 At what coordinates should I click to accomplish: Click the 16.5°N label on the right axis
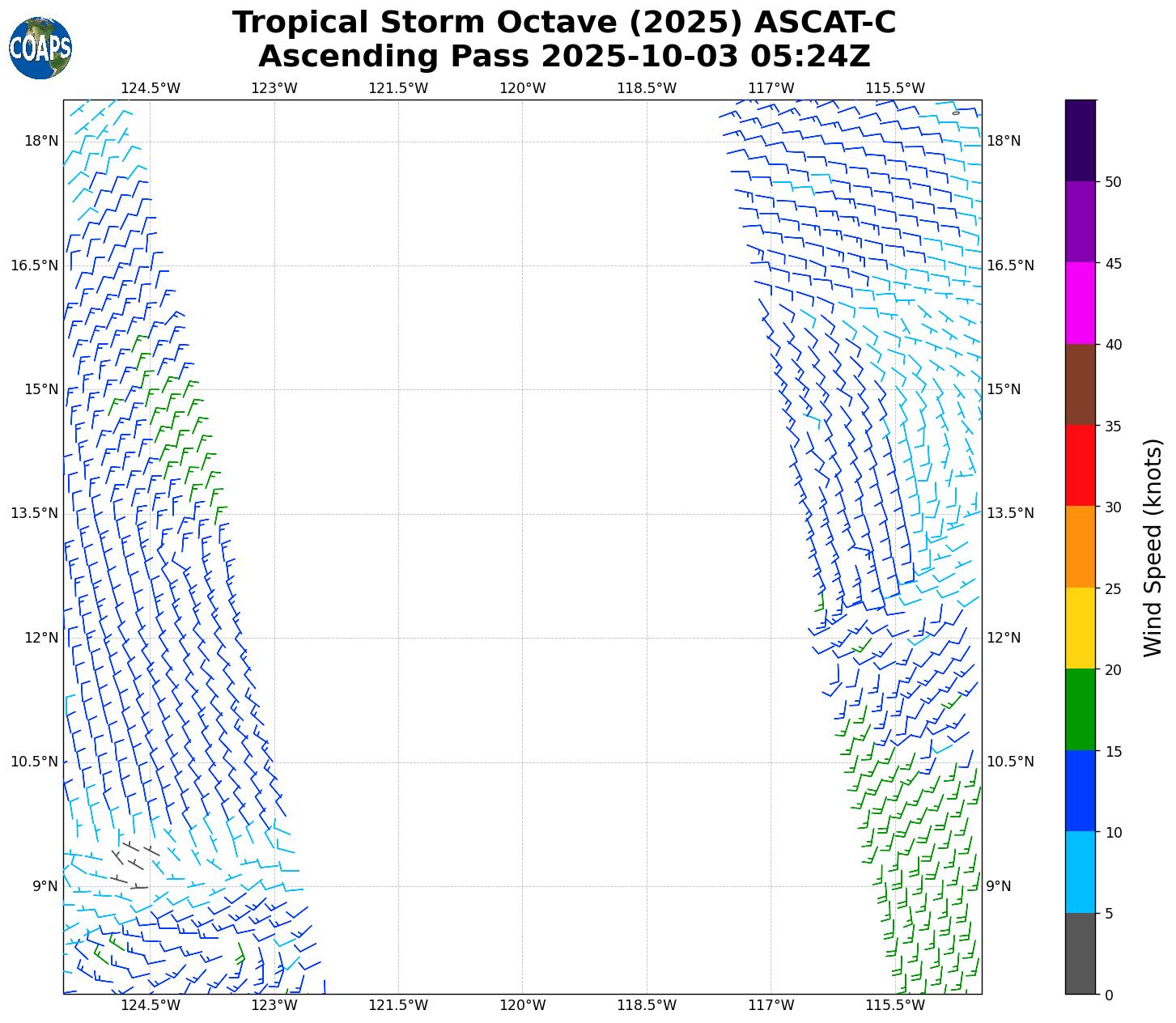pyautogui.click(x=1009, y=265)
